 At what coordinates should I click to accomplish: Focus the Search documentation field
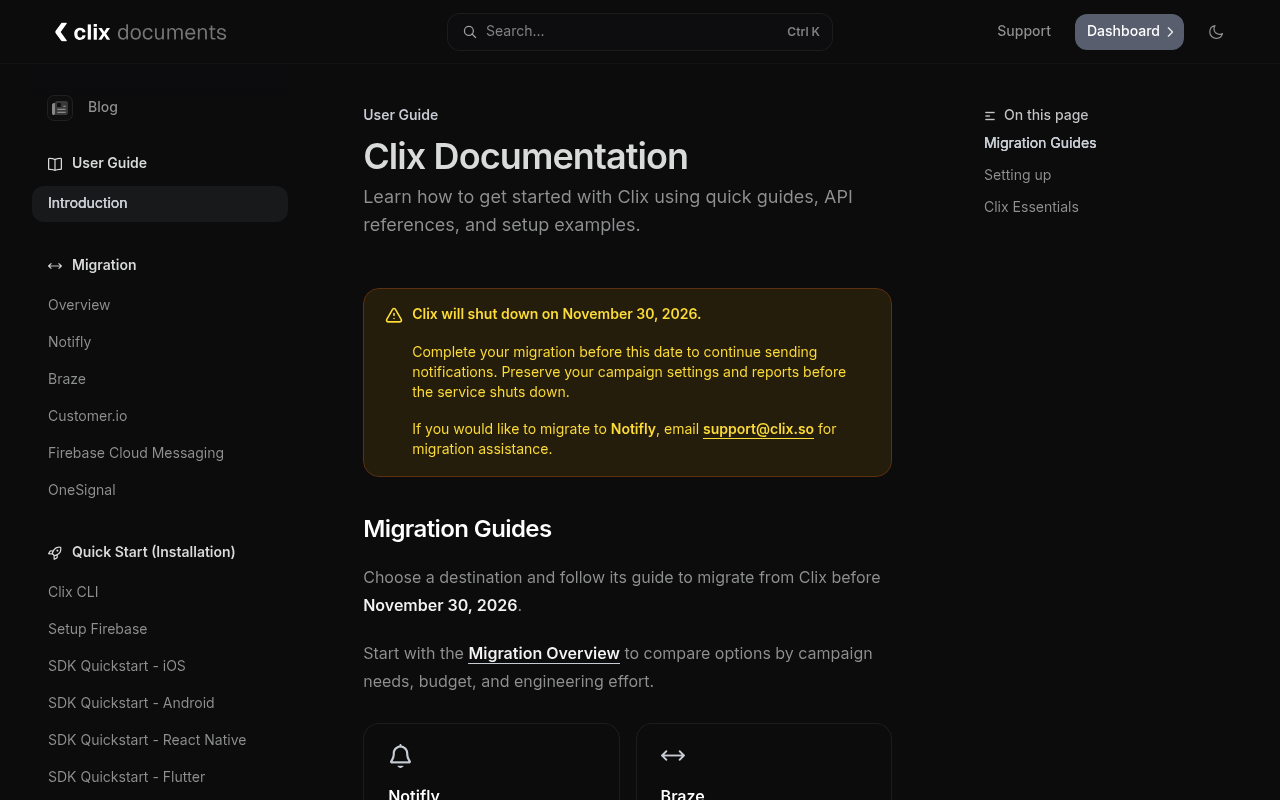(x=640, y=32)
